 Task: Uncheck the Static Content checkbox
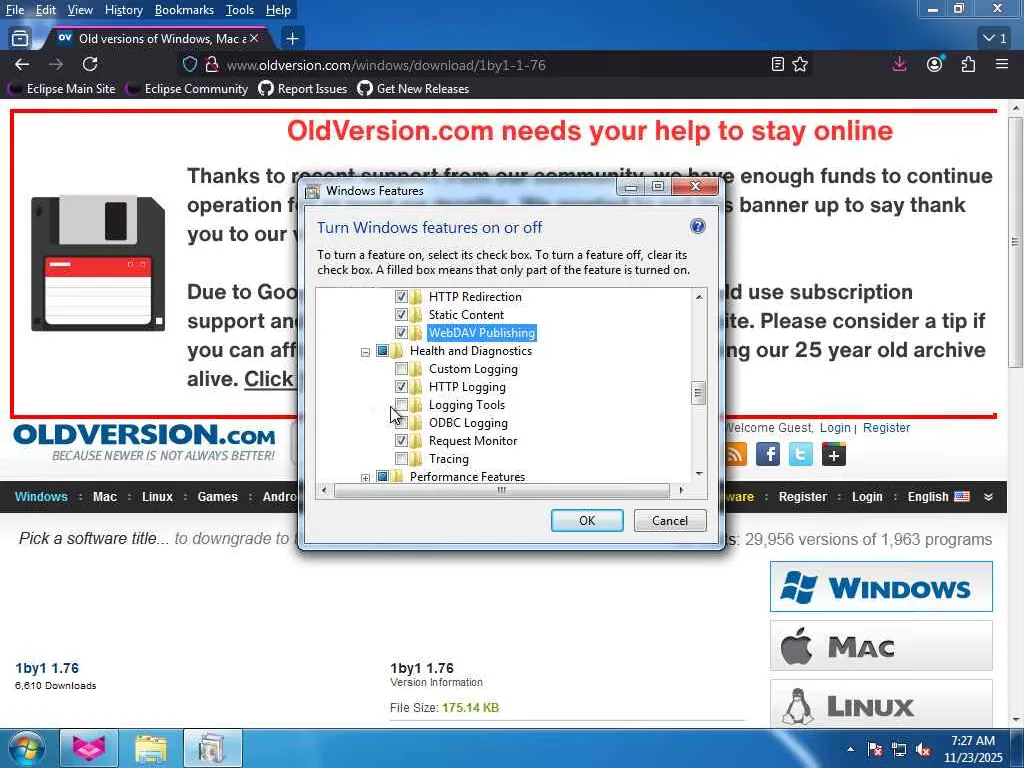click(401, 315)
